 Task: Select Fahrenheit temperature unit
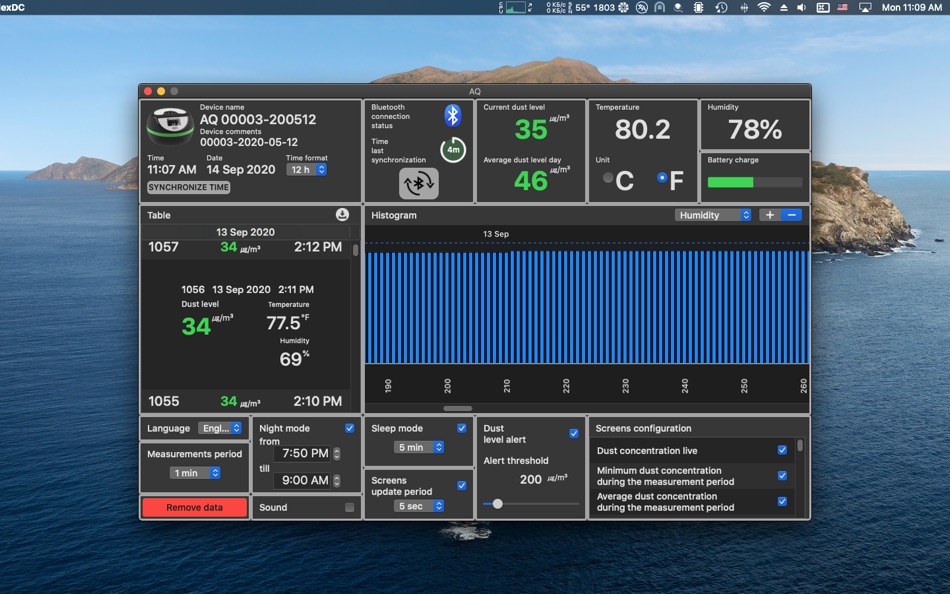[662, 178]
